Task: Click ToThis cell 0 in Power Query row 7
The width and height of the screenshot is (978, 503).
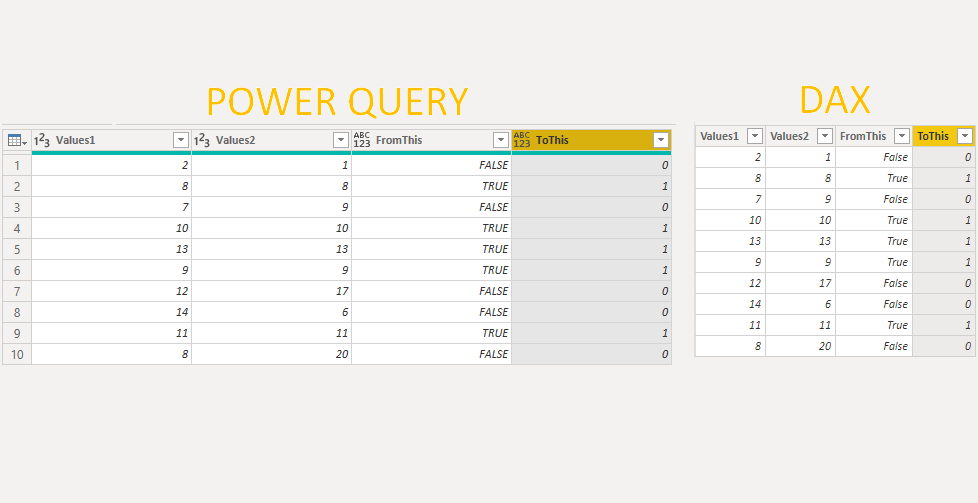Action: pos(591,291)
